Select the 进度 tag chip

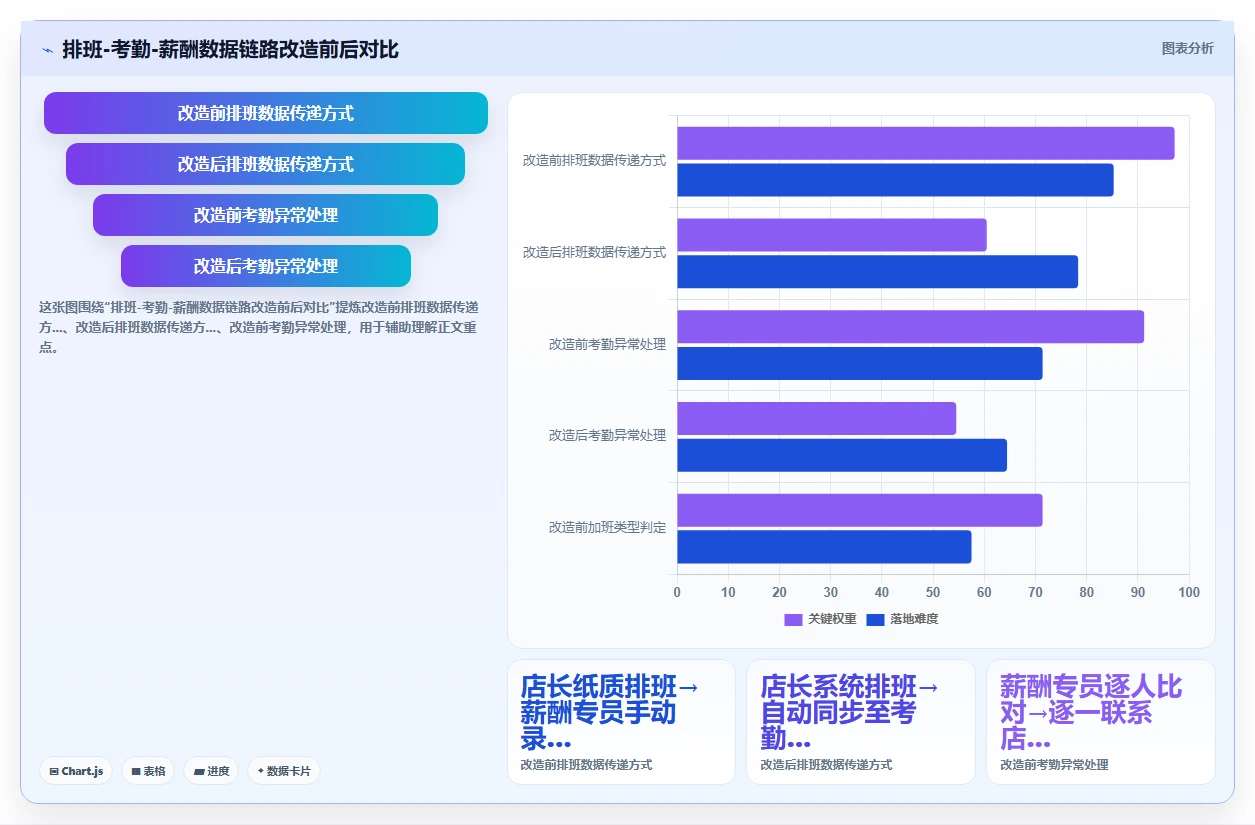211,771
